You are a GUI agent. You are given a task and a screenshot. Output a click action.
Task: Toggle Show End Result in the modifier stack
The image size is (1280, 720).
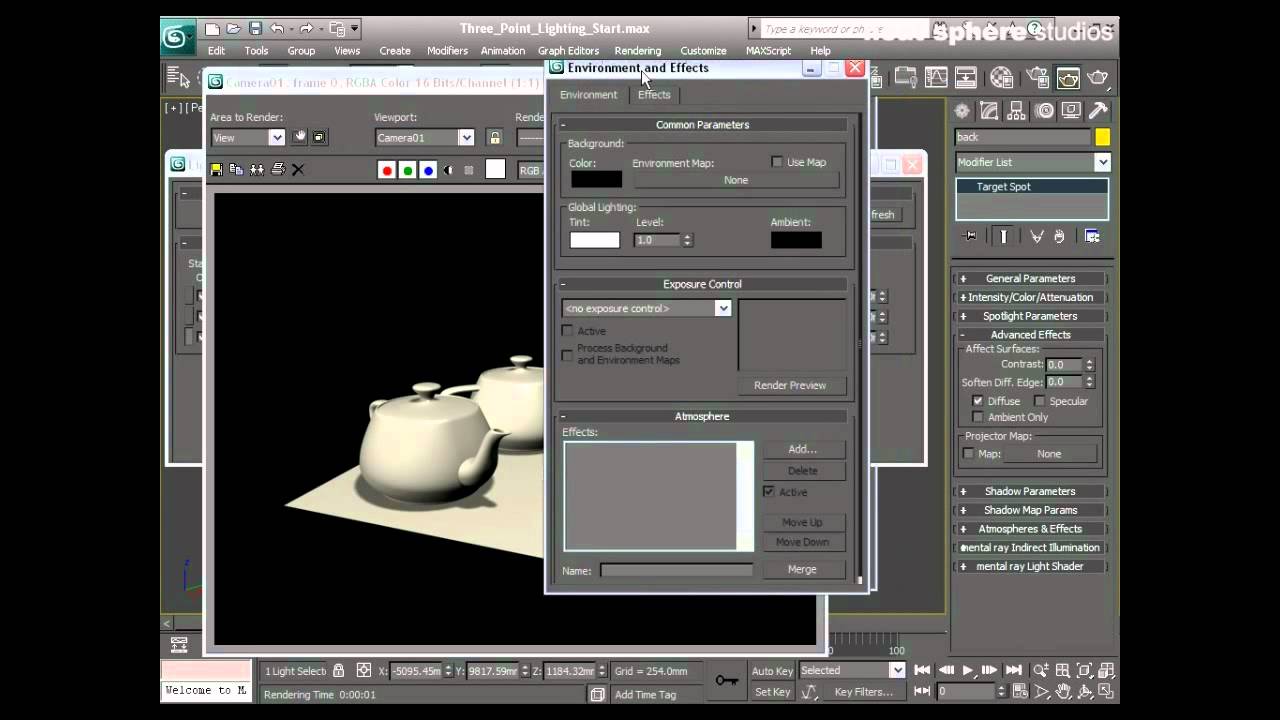[x=1003, y=236]
